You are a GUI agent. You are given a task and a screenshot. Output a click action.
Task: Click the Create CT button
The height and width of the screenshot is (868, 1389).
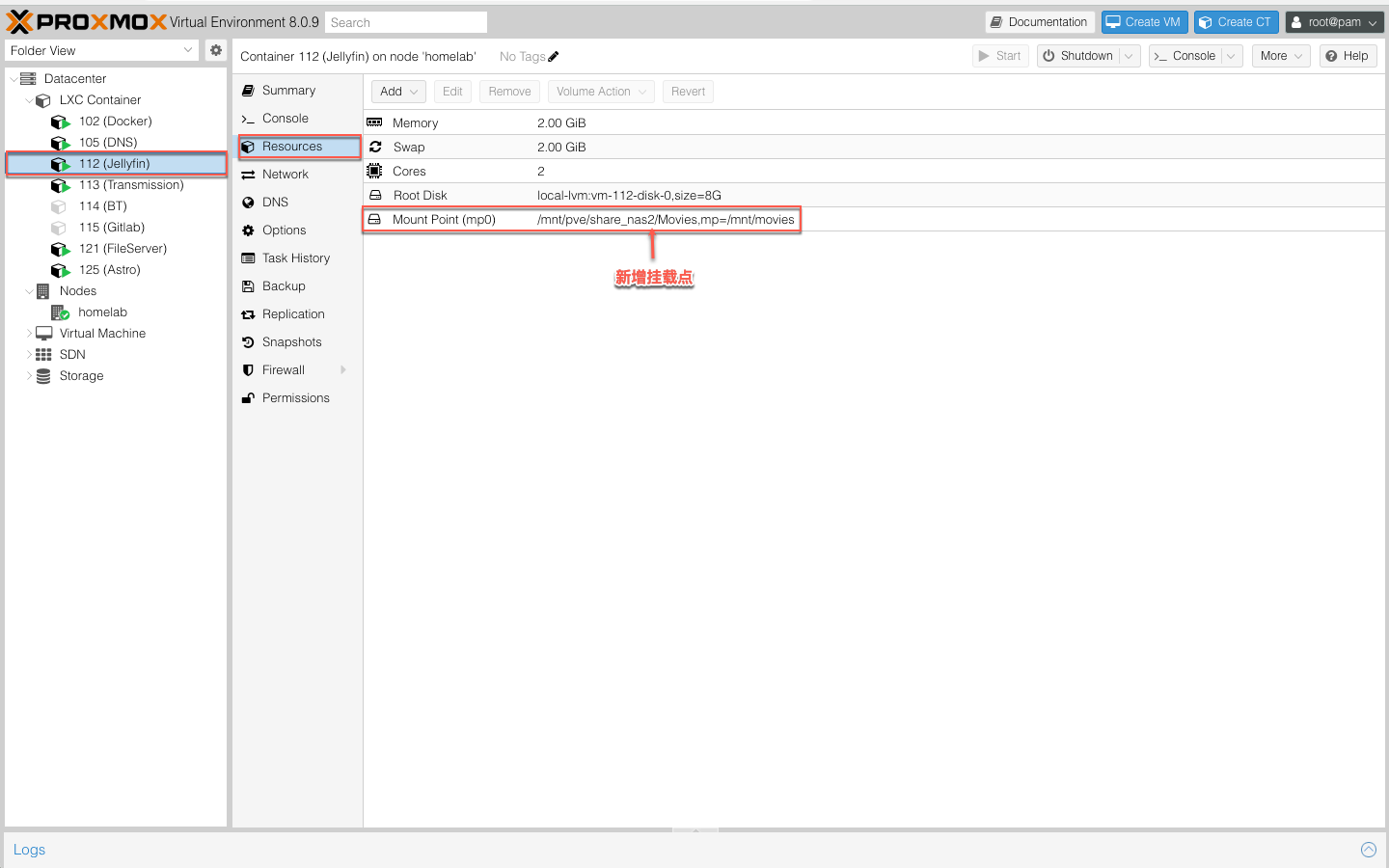tap(1237, 22)
